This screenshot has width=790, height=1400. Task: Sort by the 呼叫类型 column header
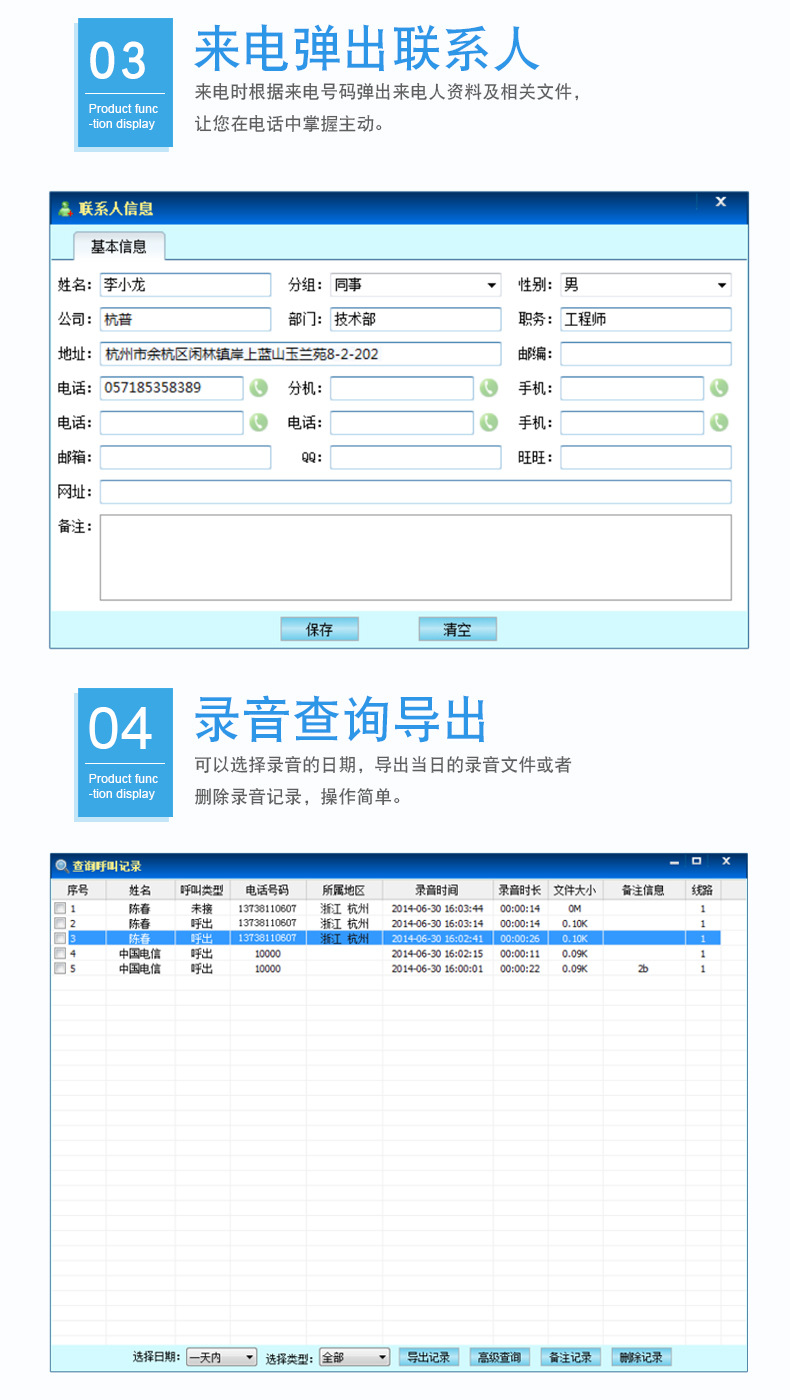(x=202, y=890)
